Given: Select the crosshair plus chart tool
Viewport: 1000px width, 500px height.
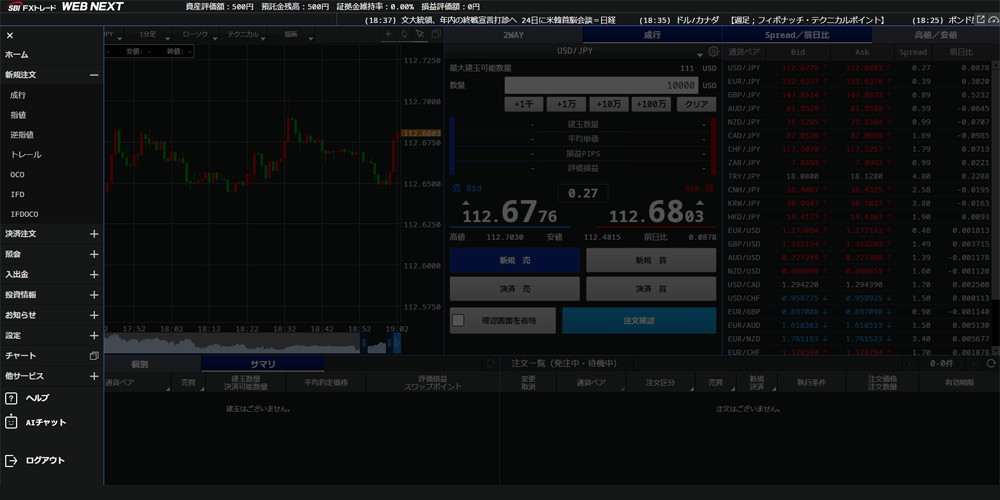Looking at the screenshot, I should [388, 34].
